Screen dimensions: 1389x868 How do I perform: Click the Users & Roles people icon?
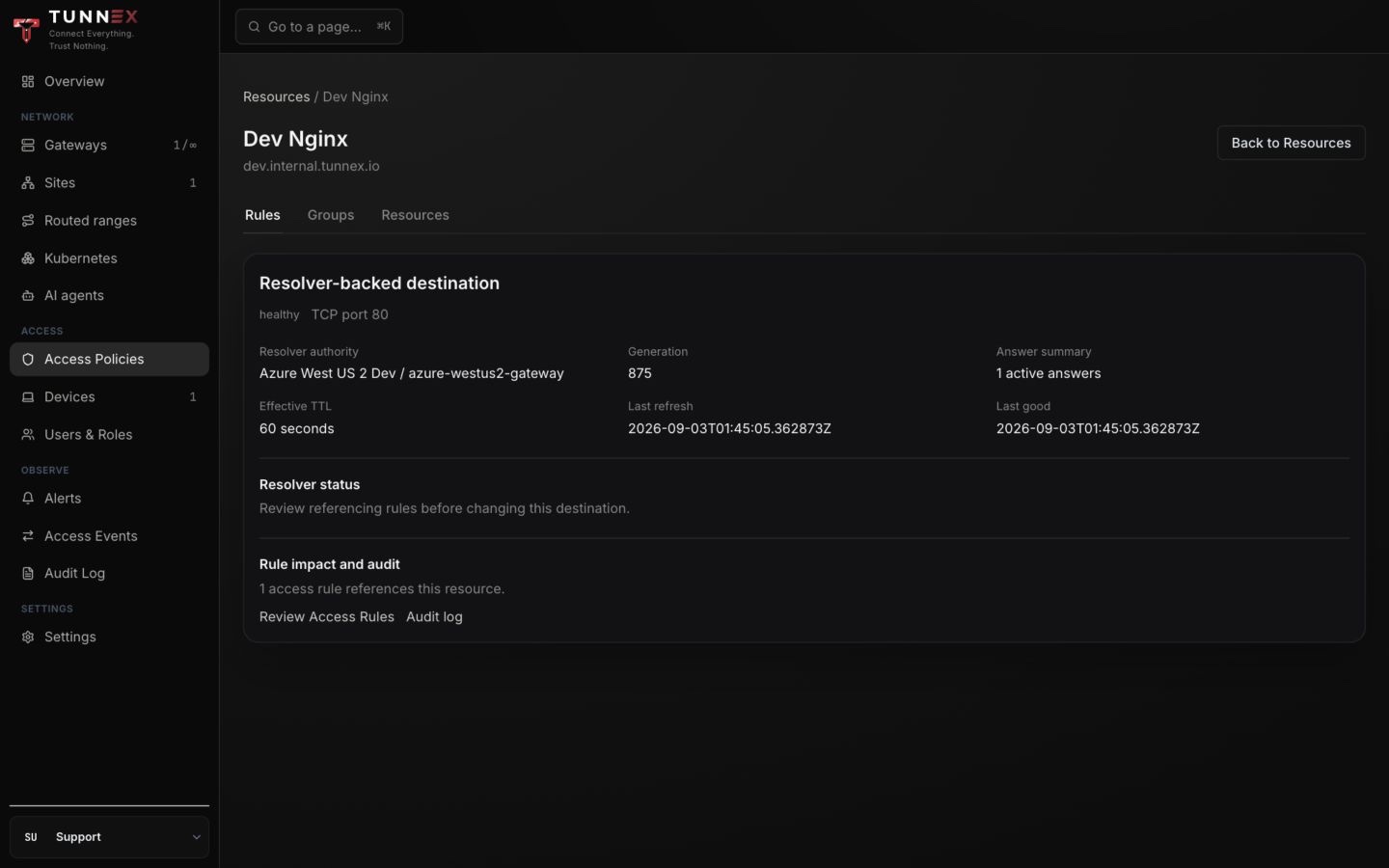(28, 435)
